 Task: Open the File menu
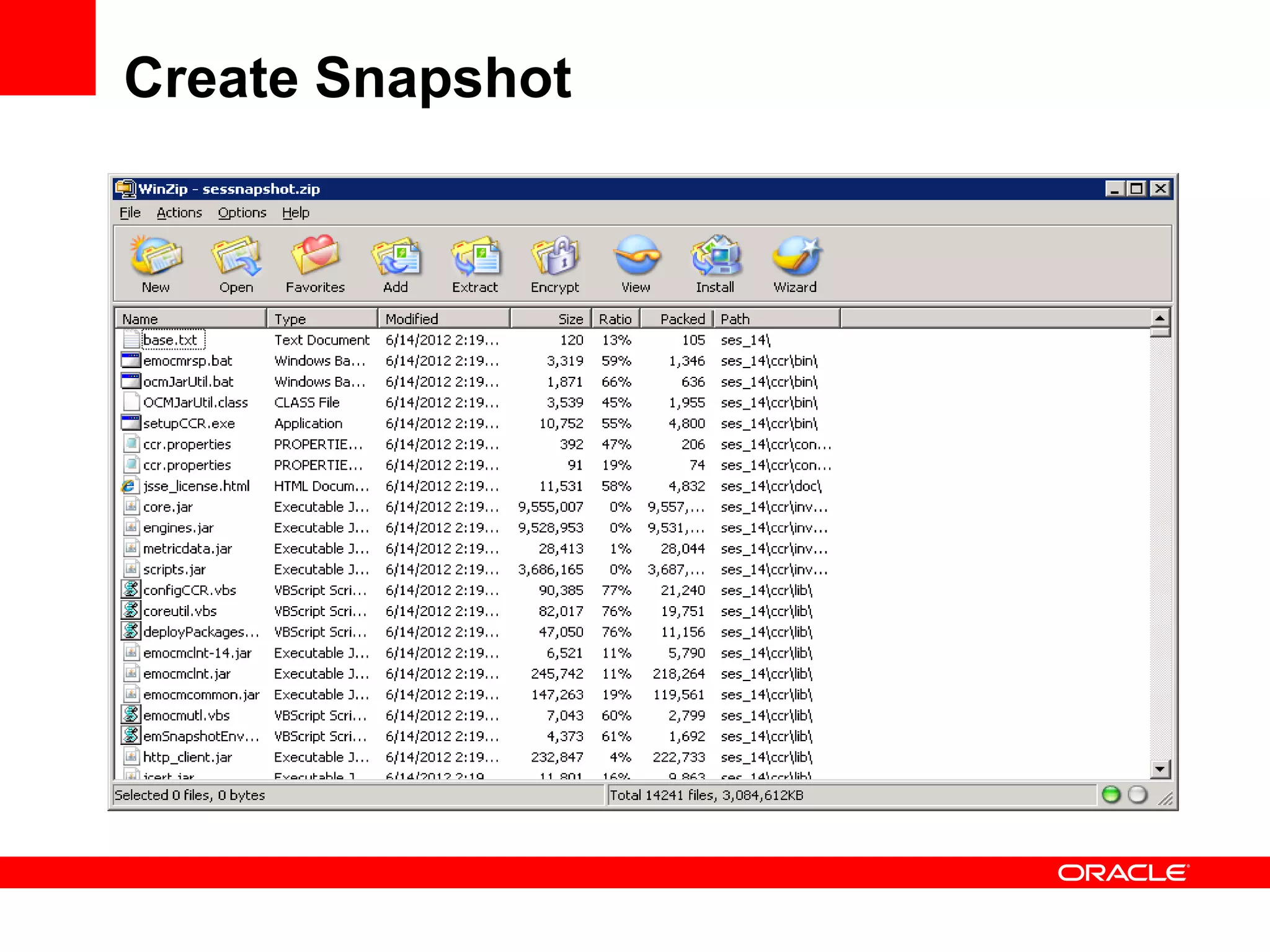130,213
